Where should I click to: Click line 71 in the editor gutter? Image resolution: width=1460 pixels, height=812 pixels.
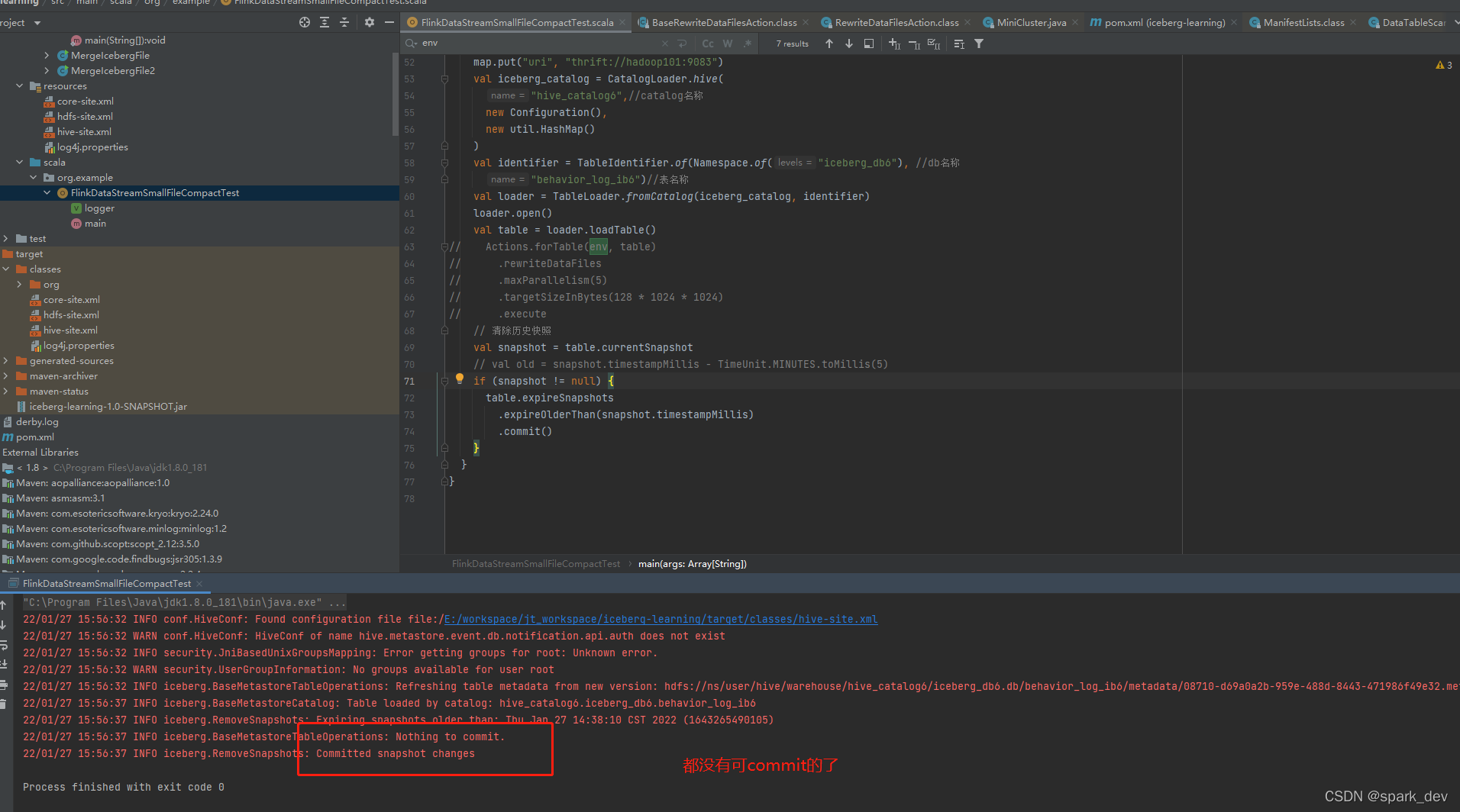click(x=409, y=382)
